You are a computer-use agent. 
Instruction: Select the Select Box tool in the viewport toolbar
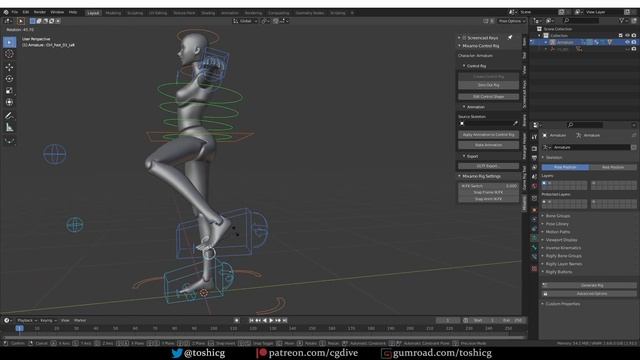(9, 42)
